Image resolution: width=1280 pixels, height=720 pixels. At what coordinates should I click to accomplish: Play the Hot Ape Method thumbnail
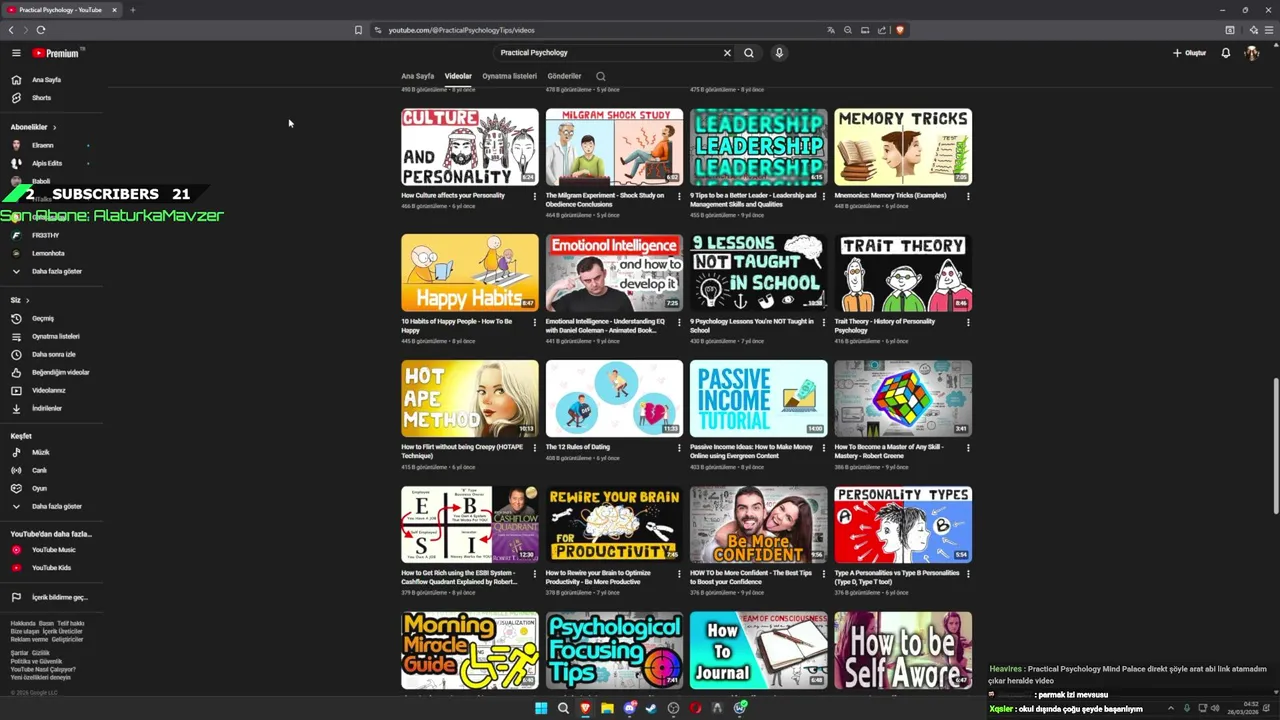click(x=470, y=398)
